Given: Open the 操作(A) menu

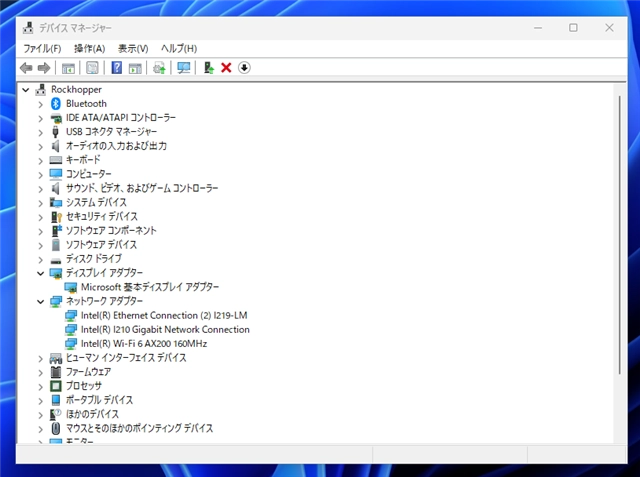Looking at the screenshot, I should click(89, 49).
